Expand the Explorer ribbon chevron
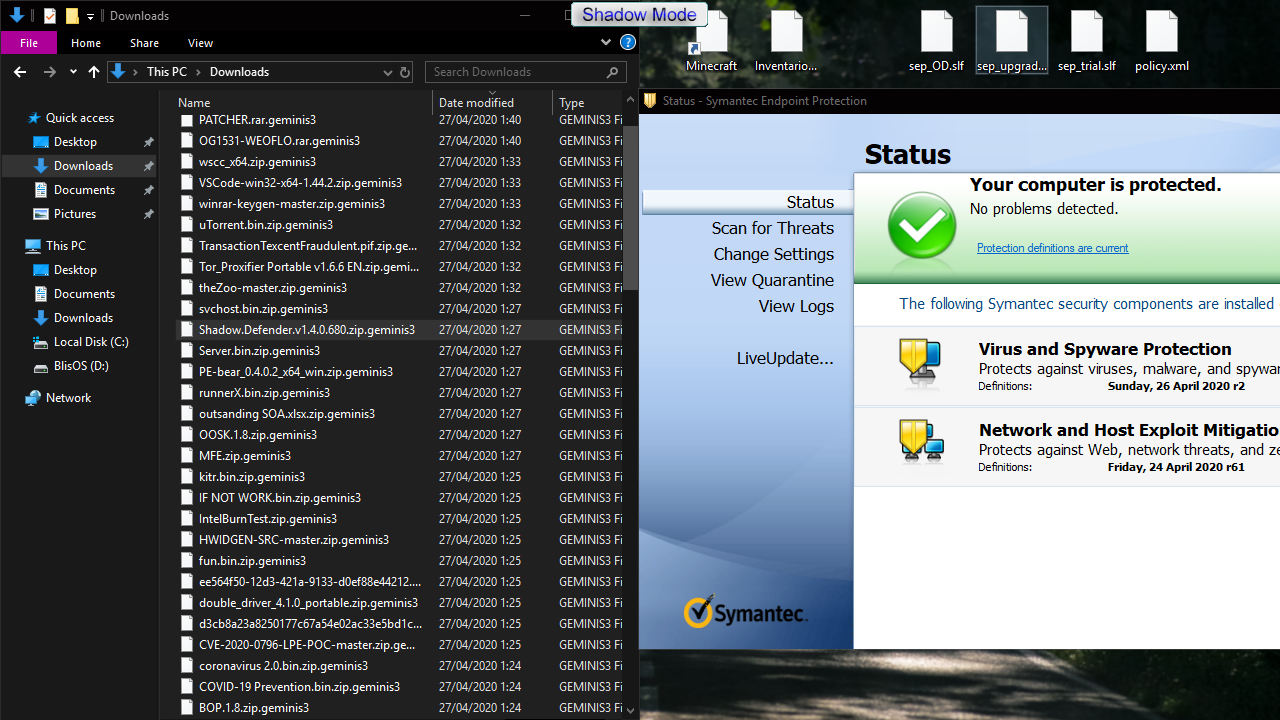This screenshot has width=1280, height=720. (606, 43)
